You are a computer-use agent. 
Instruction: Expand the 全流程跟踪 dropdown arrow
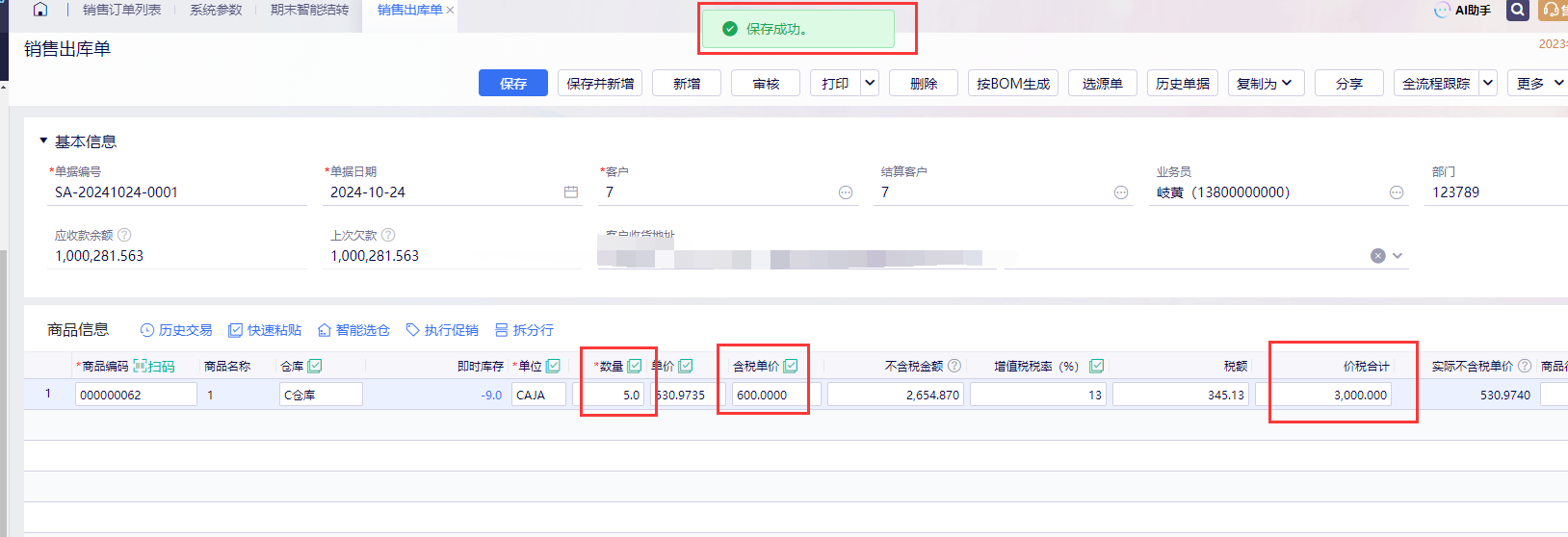(x=1488, y=83)
